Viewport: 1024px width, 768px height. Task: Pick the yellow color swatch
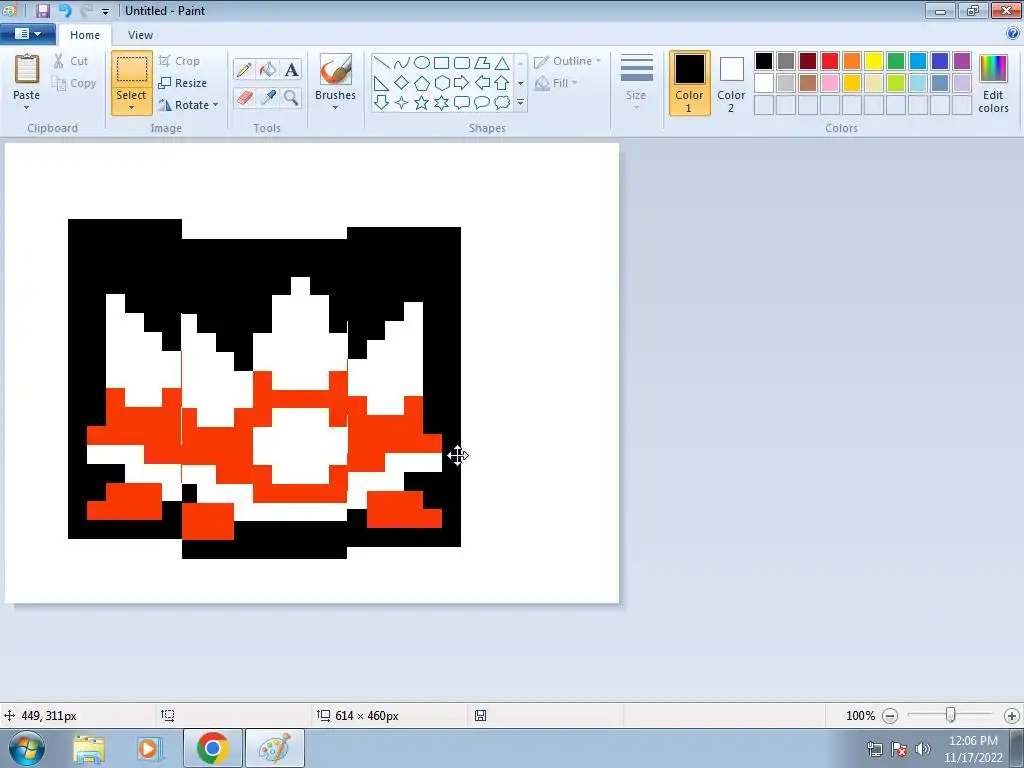tap(874, 61)
